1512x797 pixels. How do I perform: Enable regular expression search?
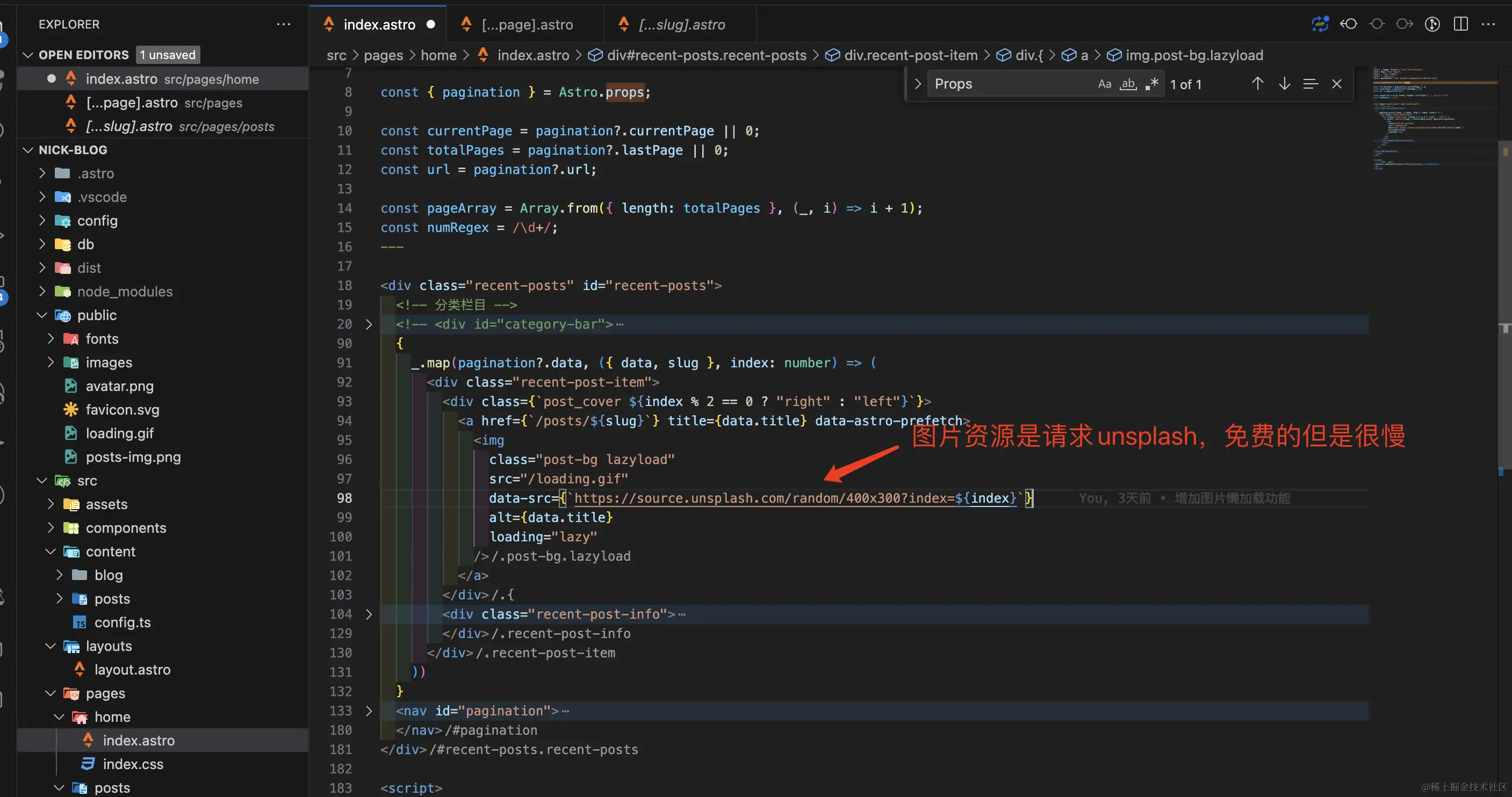1151,84
